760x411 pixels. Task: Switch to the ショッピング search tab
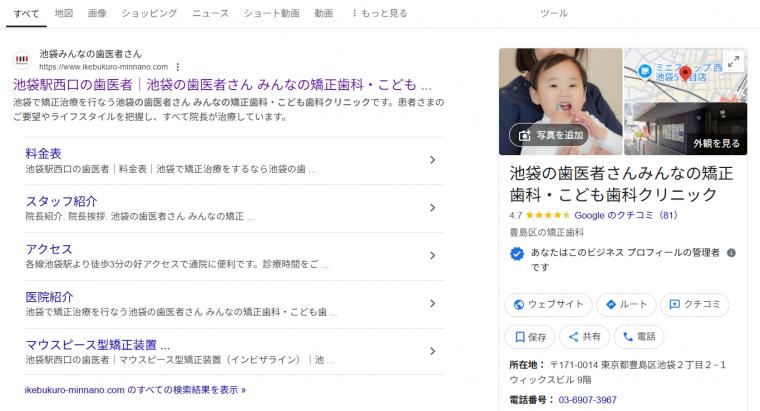click(x=149, y=13)
